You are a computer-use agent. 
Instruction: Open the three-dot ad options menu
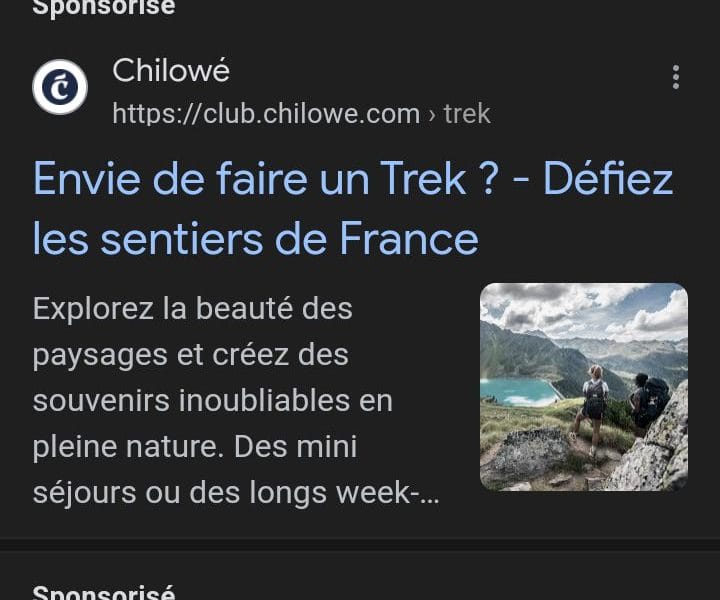point(675,77)
